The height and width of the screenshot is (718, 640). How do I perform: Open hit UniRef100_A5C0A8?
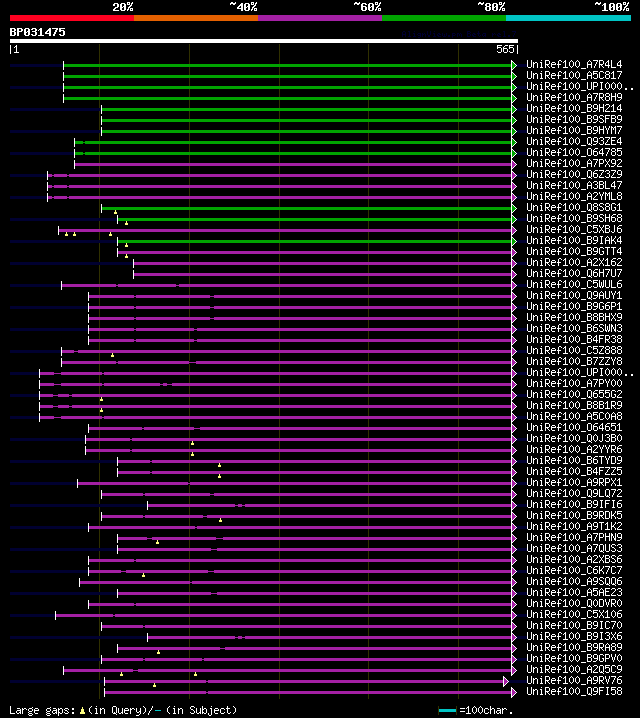pos(574,416)
